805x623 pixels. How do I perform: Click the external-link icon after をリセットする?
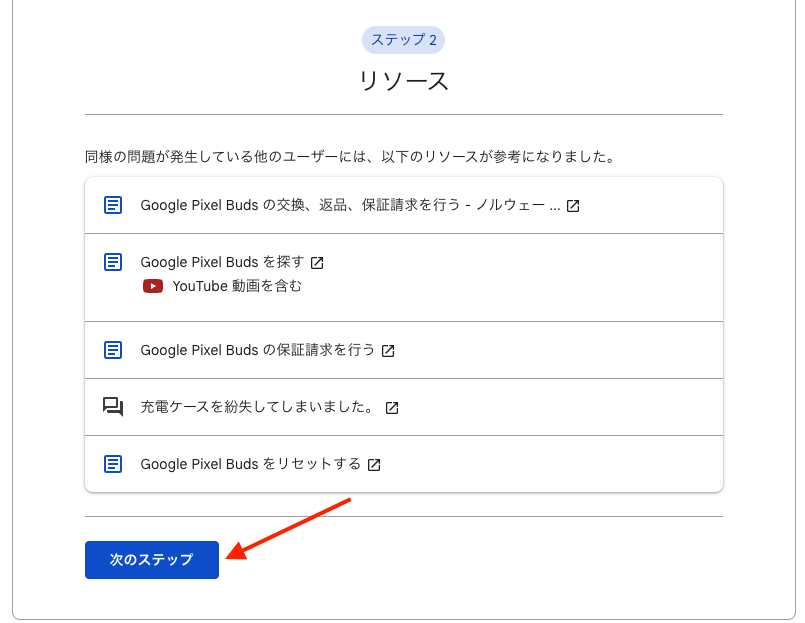coord(374,465)
